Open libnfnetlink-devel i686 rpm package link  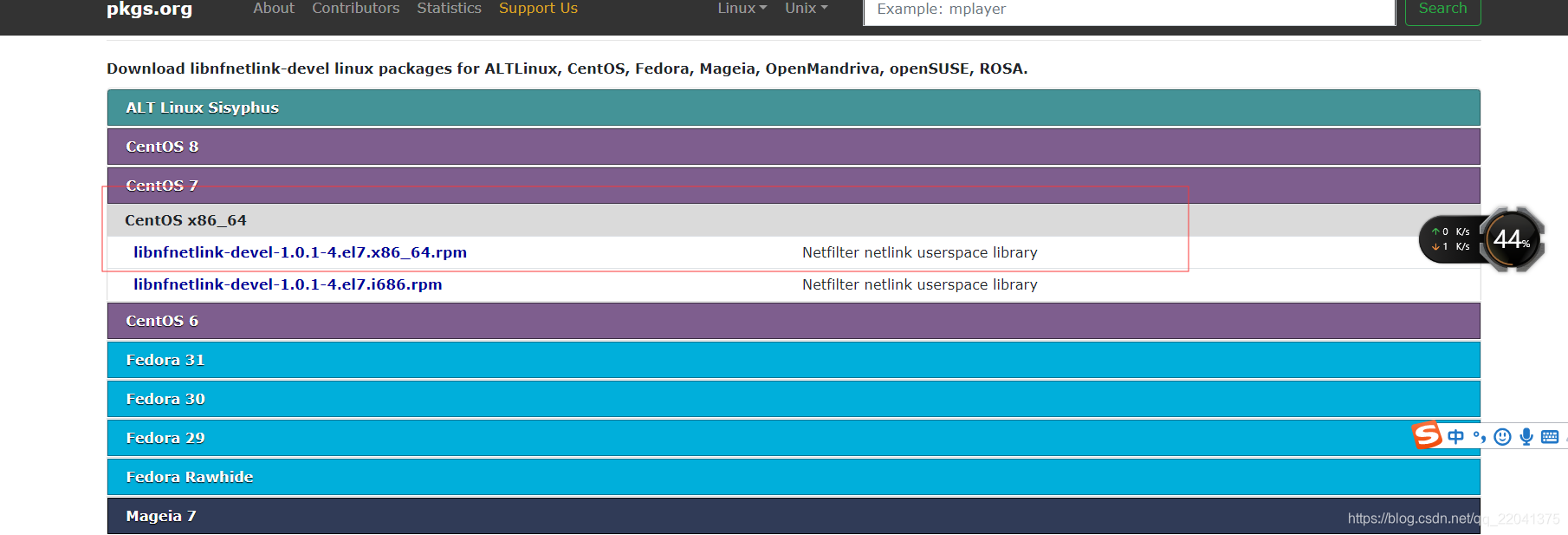click(288, 284)
